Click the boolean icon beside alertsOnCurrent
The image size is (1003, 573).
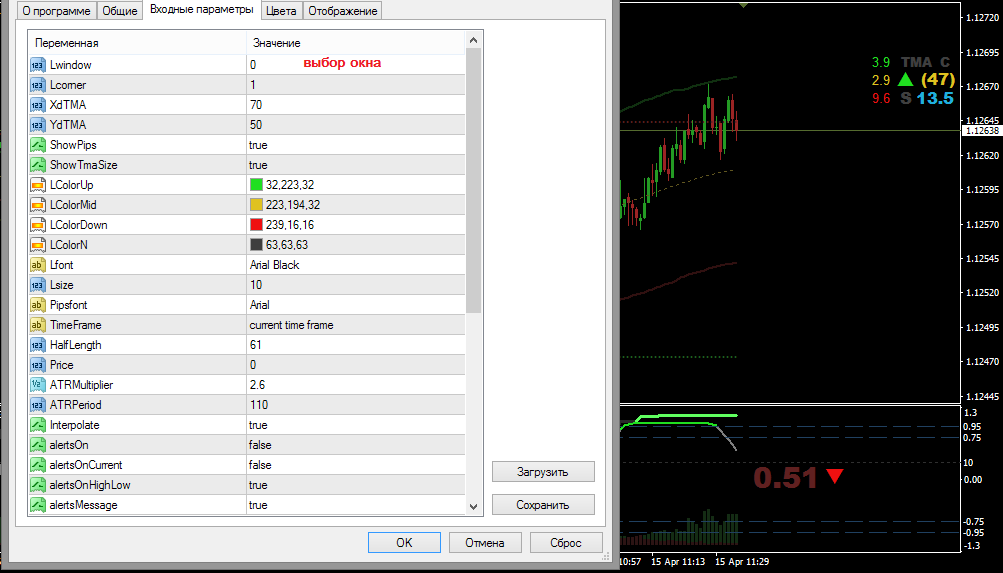[x=38, y=465]
